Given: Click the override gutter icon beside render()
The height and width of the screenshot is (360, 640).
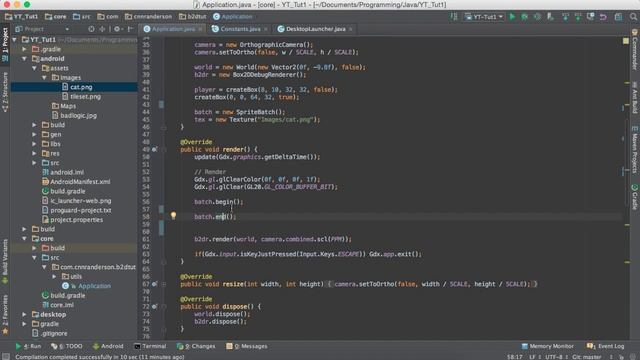Looking at the screenshot, I should point(154,149).
